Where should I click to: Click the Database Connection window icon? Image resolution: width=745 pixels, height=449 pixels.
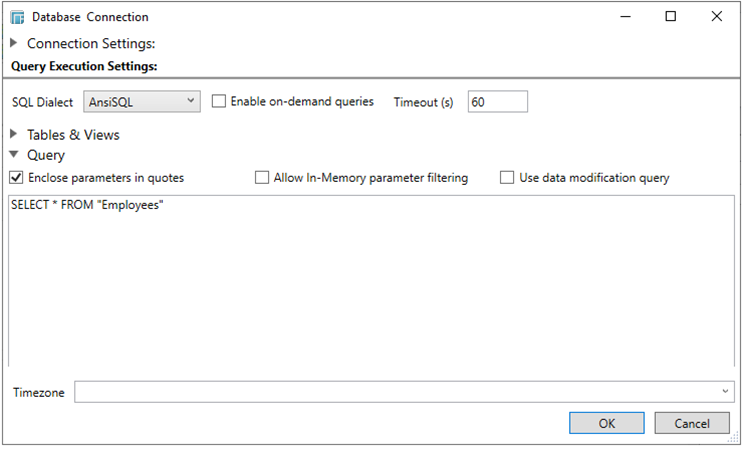[x=17, y=17]
